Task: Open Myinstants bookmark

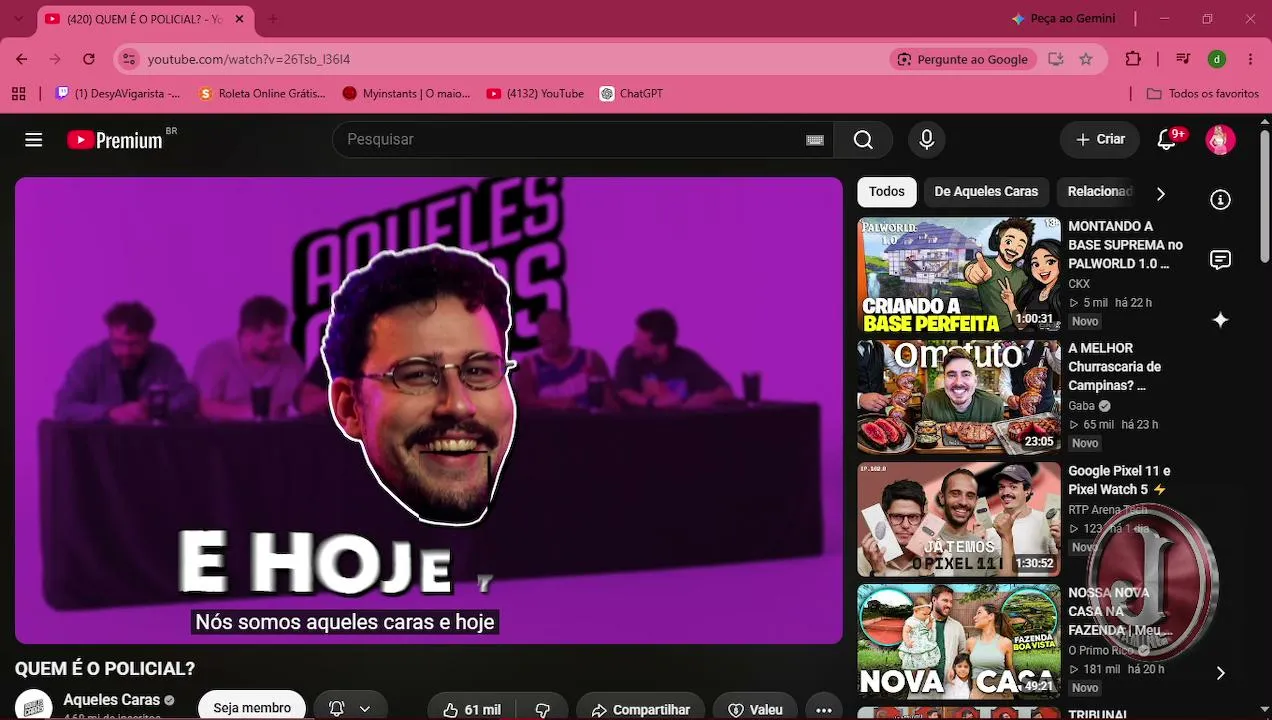Action: click(406, 94)
